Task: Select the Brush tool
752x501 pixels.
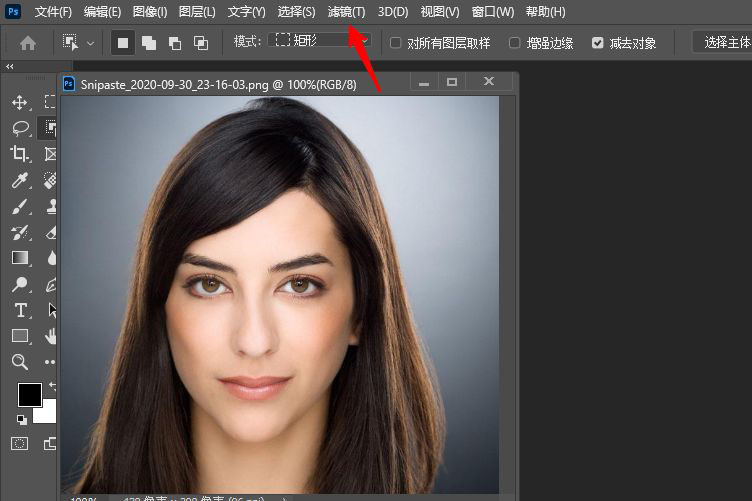Action: coord(20,206)
